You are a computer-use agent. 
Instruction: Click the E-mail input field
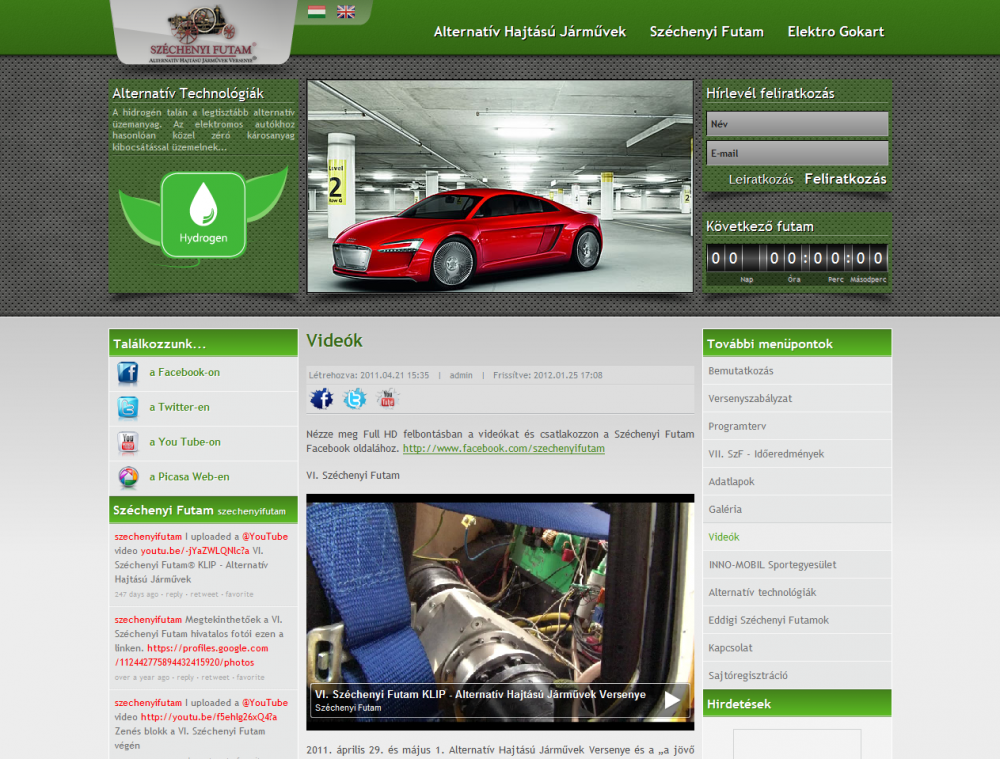coord(797,153)
